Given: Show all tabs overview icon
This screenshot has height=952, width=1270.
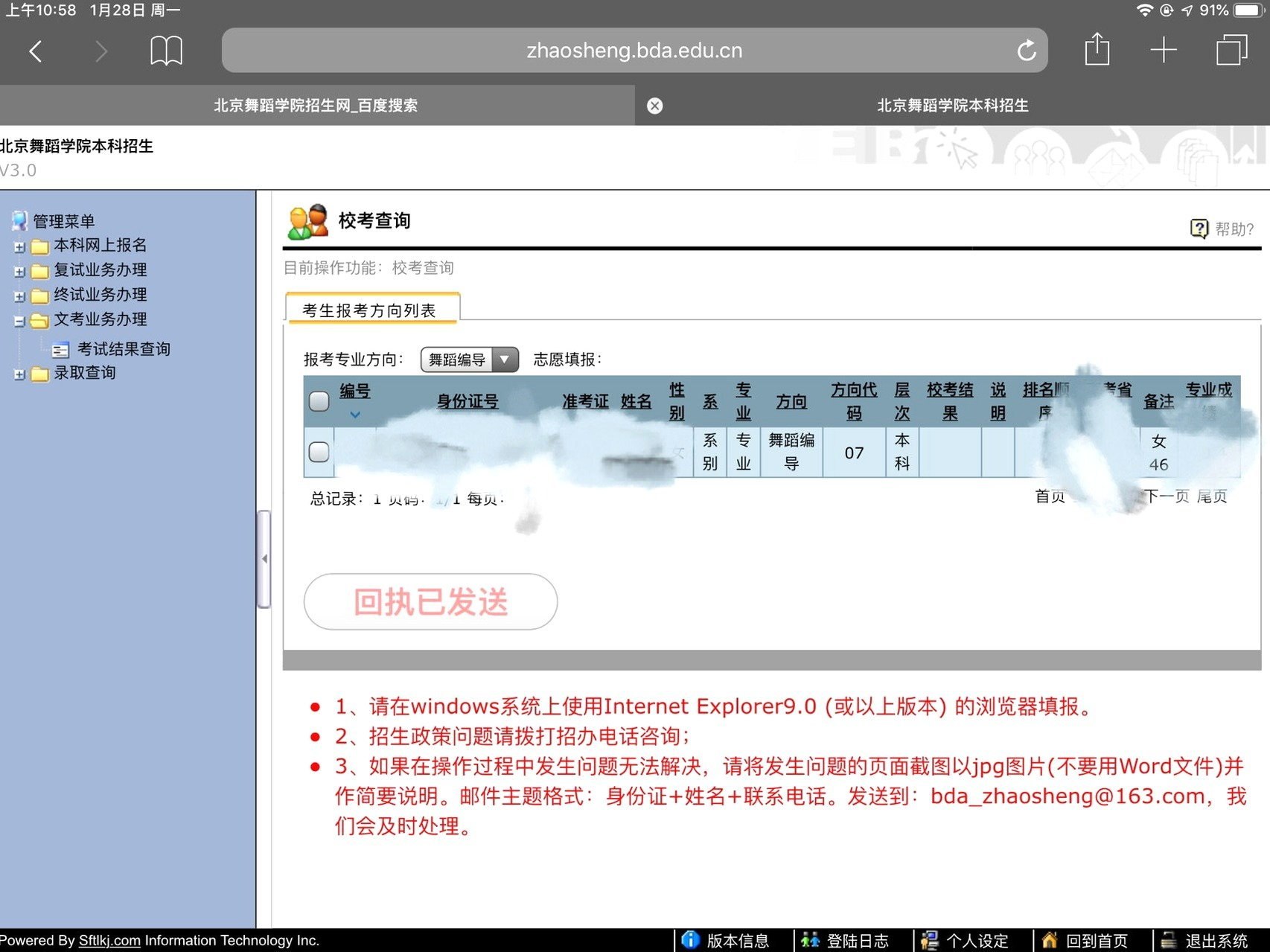Looking at the screenshot, I should 1231,51.
